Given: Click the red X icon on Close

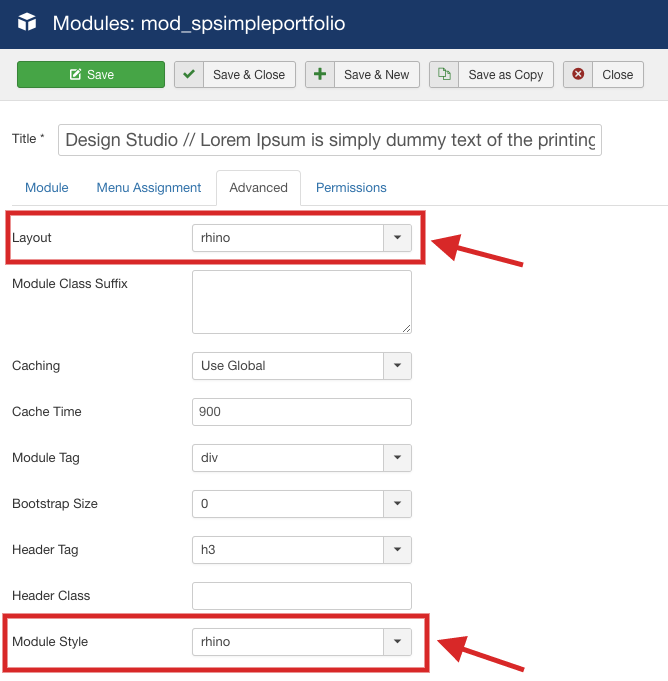Looking at the screenshot, I should click(x=578, y=75).
